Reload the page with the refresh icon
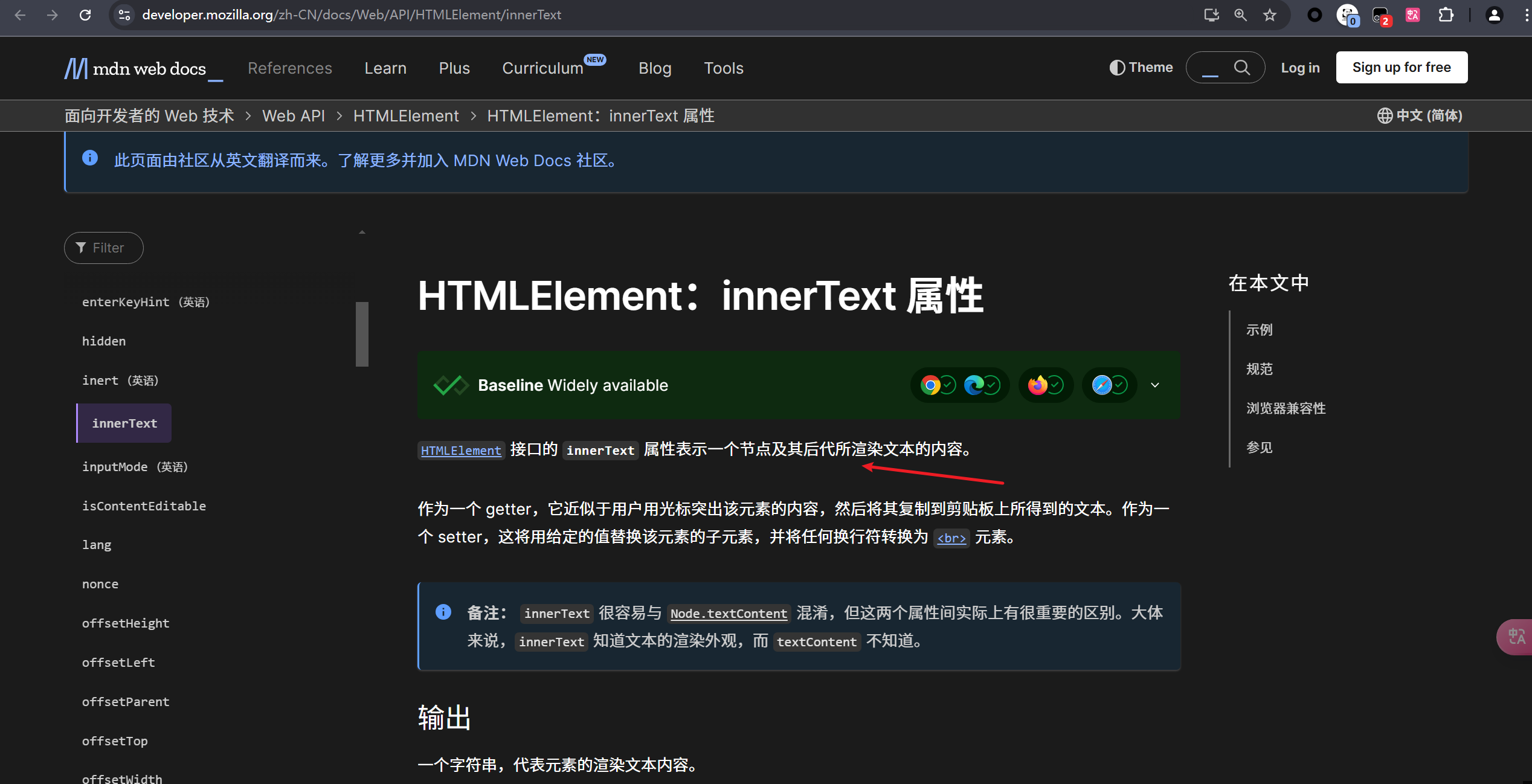The image size is (1532, 784). click(x=85, y=15)
